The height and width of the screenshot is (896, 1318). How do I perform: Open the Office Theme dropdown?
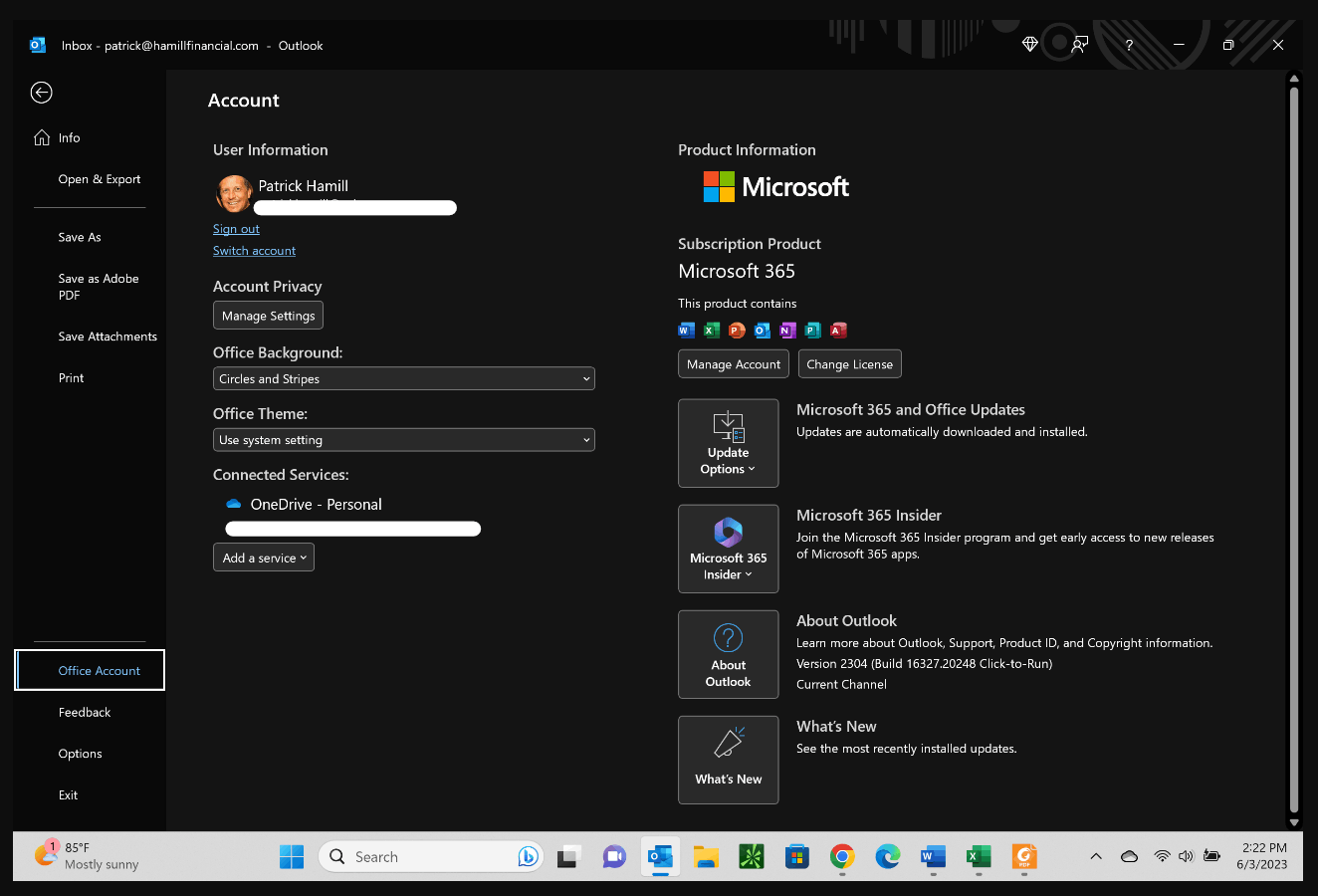403,439
